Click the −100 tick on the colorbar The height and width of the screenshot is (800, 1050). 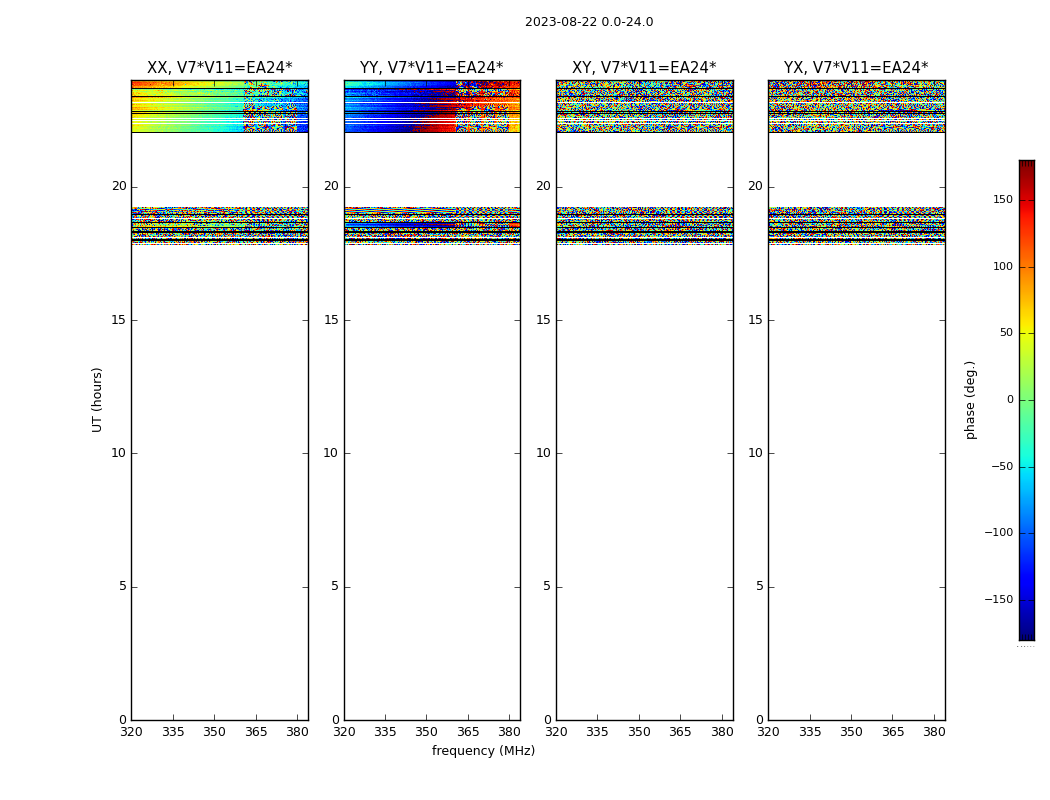998,533
